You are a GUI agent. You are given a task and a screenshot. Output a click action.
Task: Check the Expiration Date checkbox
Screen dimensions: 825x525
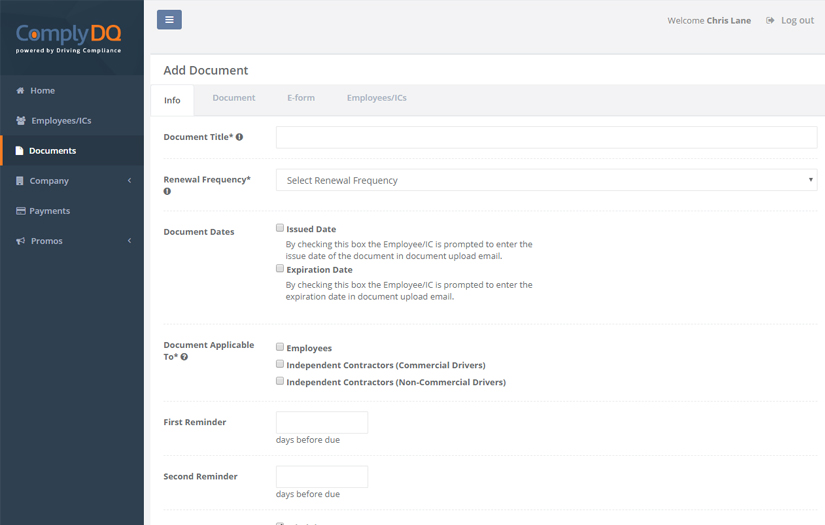coord(280,268)
